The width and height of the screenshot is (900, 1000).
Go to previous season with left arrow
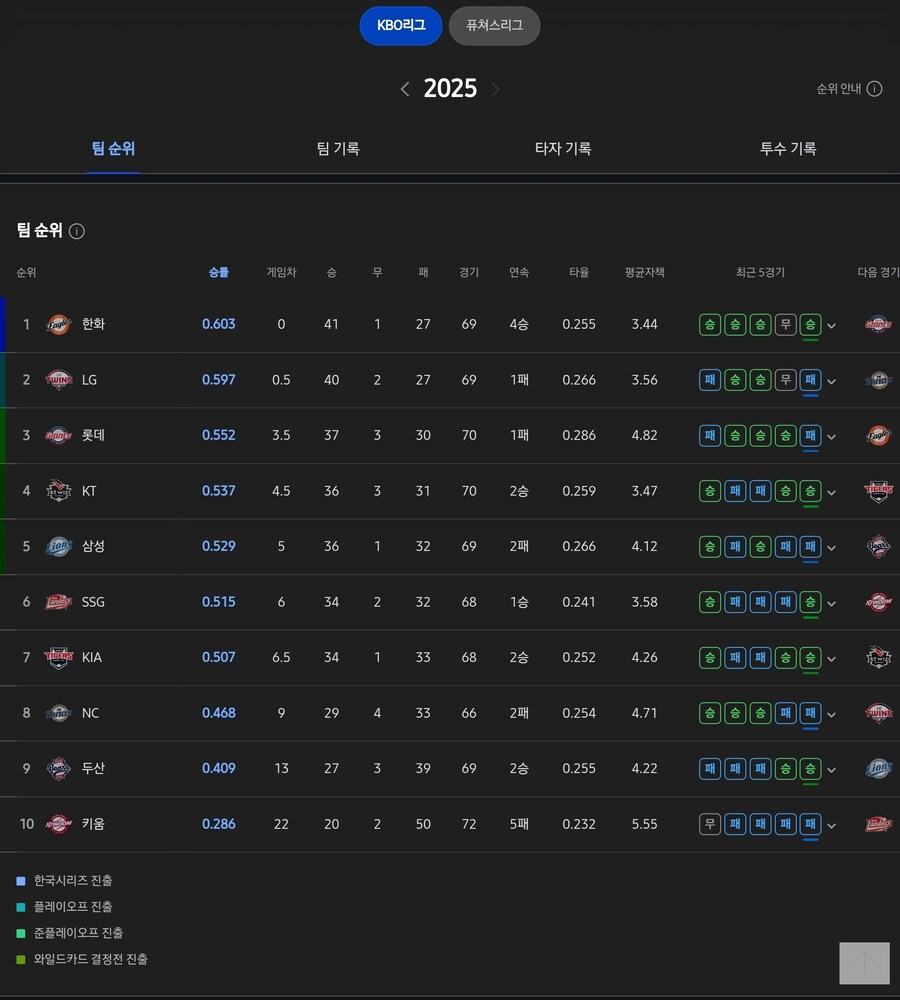(405, 89)
